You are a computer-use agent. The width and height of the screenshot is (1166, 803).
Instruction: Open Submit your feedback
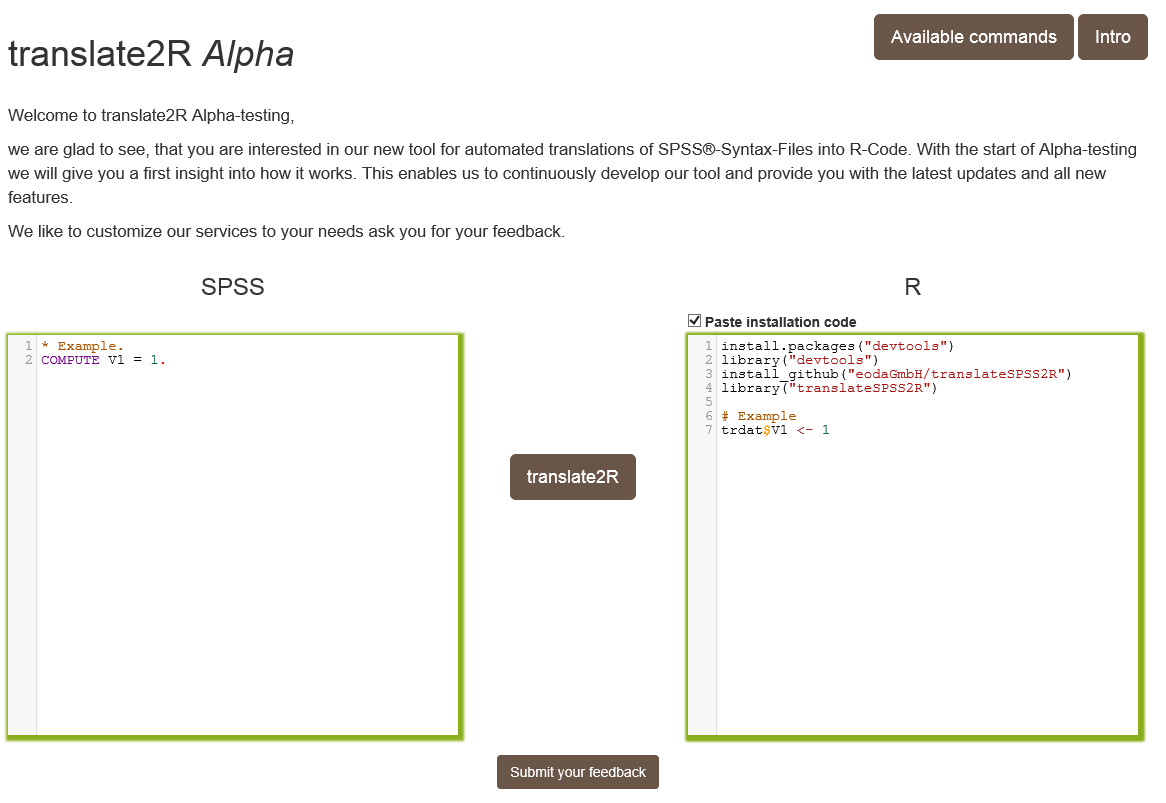pyautogui.click(x=578, y=772)
